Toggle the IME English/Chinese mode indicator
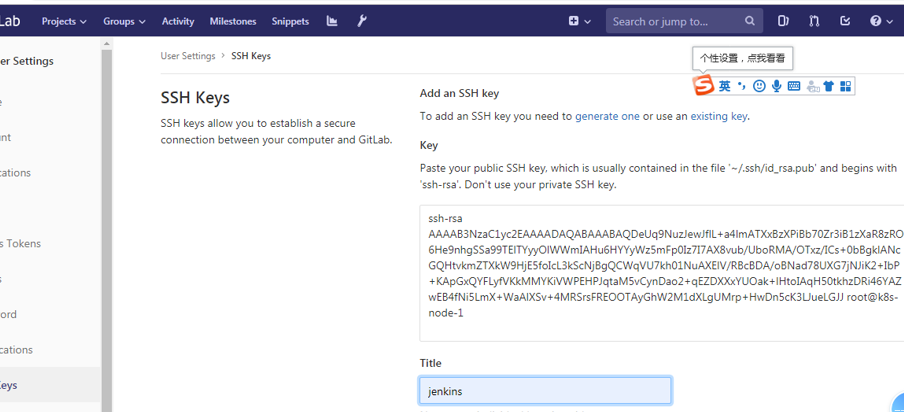 (725, 87)
